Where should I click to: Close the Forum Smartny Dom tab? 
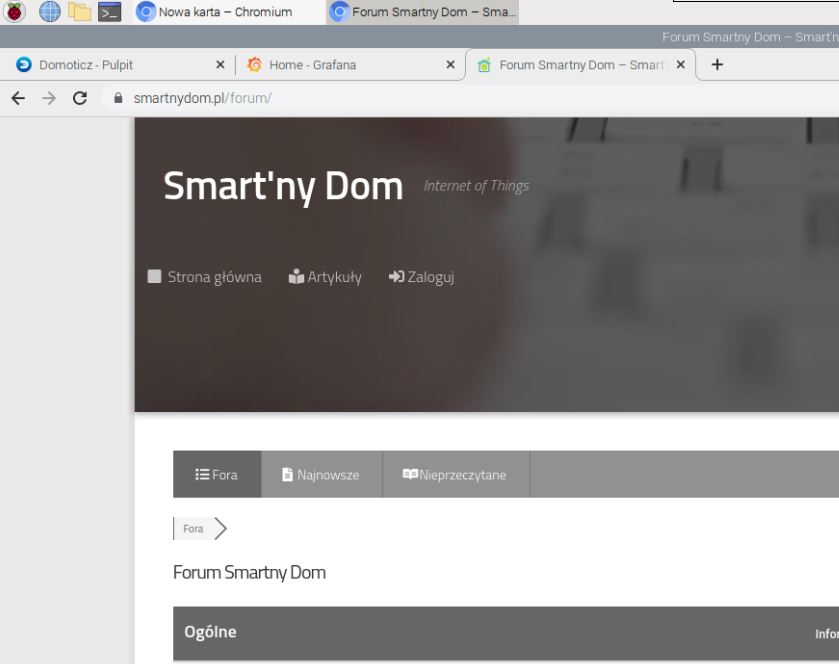681,65
